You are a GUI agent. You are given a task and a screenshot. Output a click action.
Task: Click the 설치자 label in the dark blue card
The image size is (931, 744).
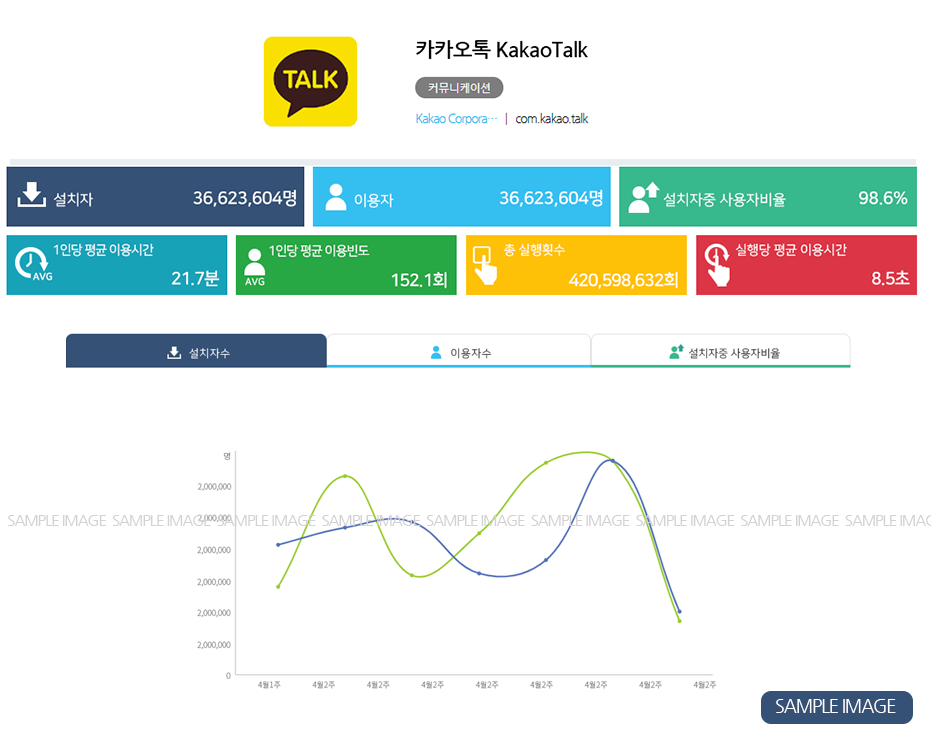(x=74, y=200)
